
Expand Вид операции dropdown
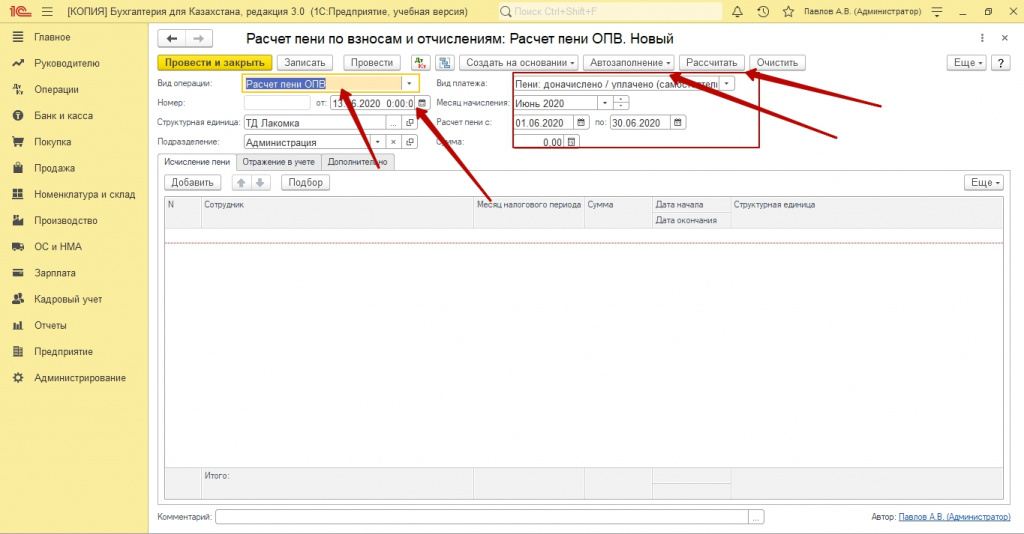[x=409, y=84]
